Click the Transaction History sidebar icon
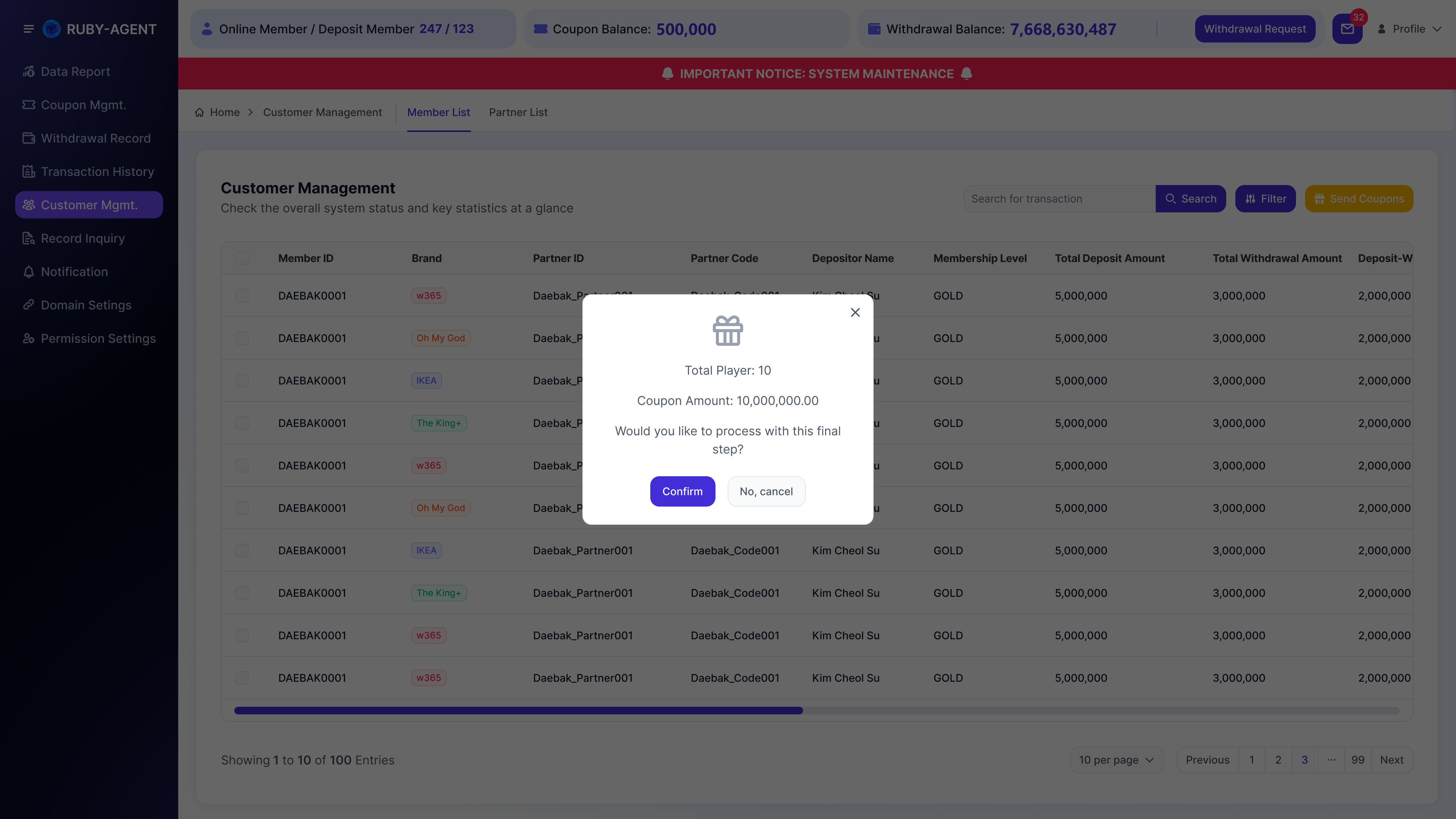 (x=29, y=172)
